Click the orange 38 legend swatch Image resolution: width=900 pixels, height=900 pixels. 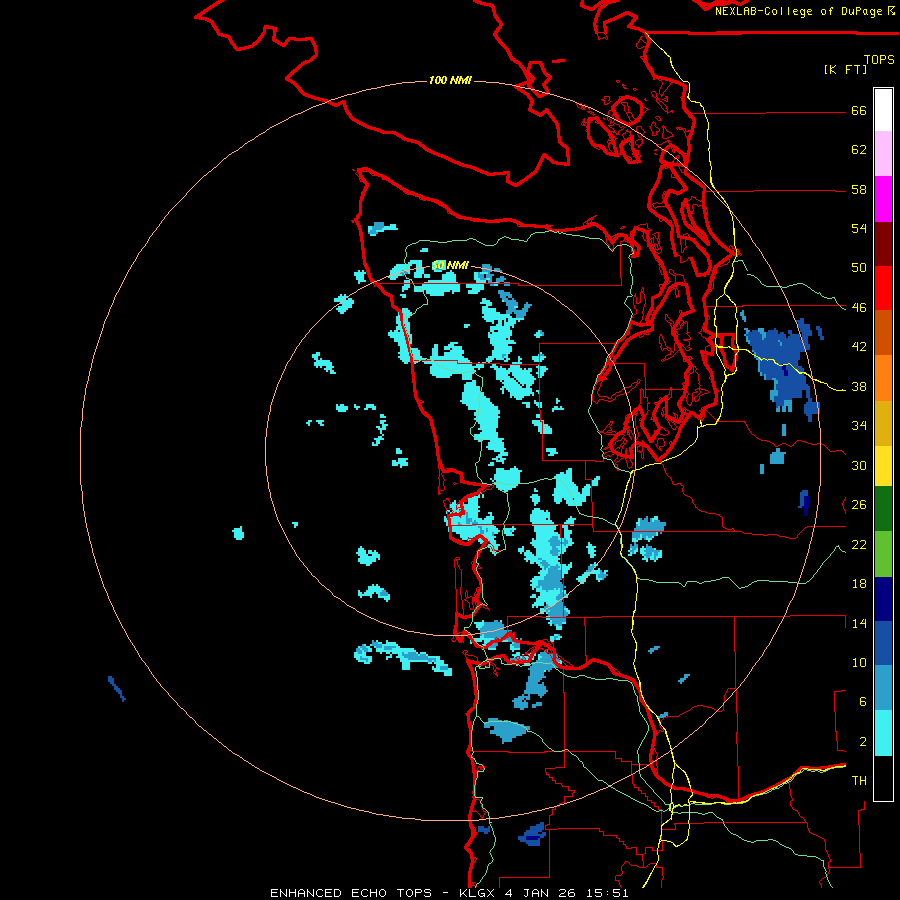(x=883, y=378)
